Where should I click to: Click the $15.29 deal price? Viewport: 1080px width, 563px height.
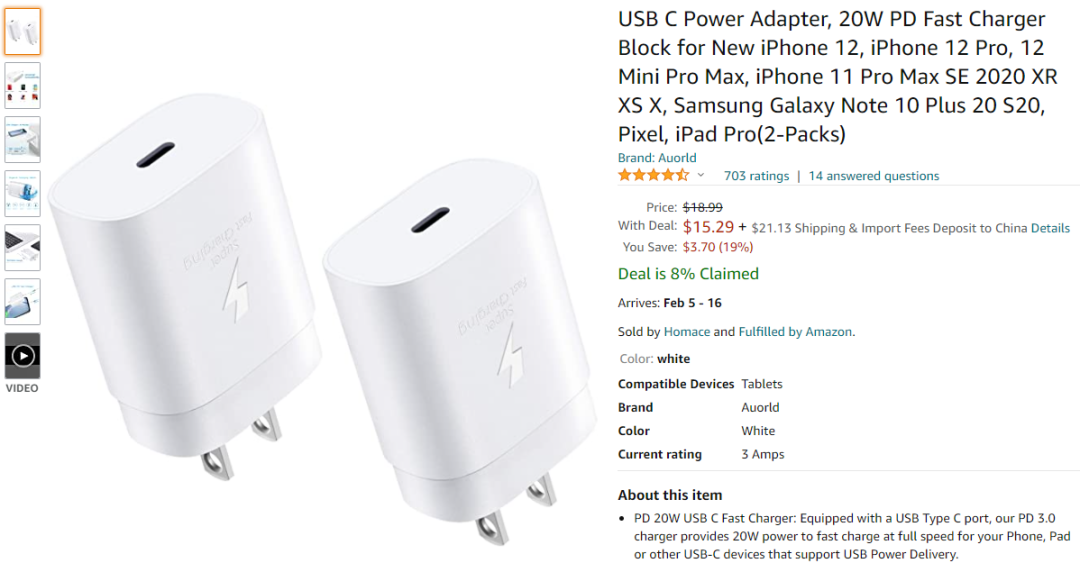[x=708, y=227]
